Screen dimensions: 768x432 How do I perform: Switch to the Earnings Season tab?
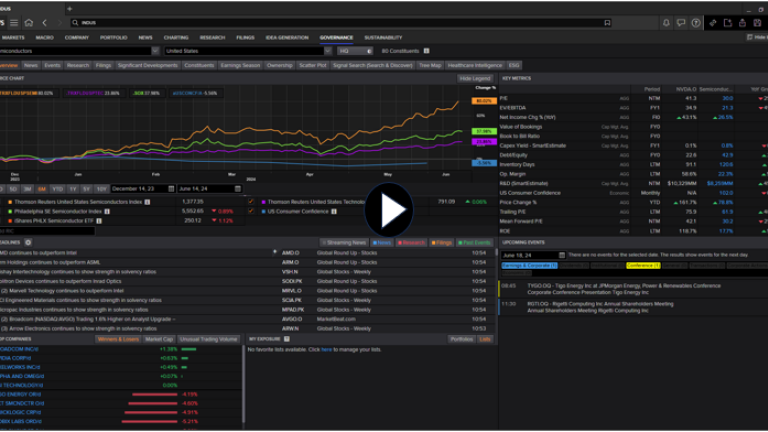[x=240, y=65]
